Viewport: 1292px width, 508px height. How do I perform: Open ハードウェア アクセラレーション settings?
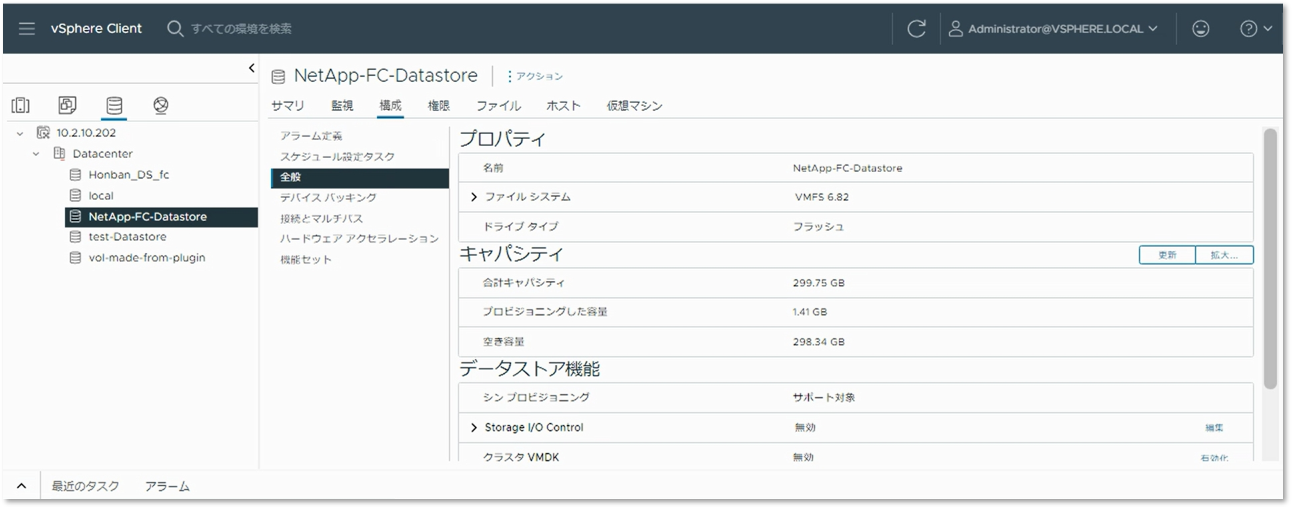pos(359,239)
